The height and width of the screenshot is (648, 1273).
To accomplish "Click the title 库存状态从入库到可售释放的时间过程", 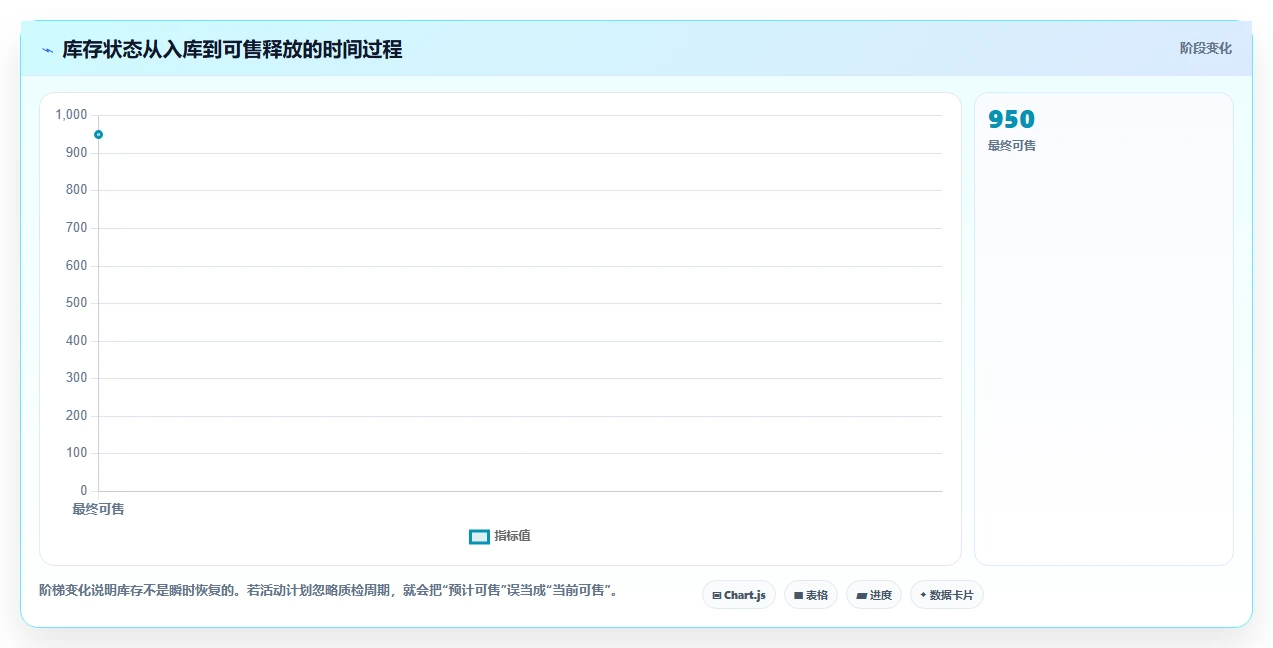I will point(232,49).
